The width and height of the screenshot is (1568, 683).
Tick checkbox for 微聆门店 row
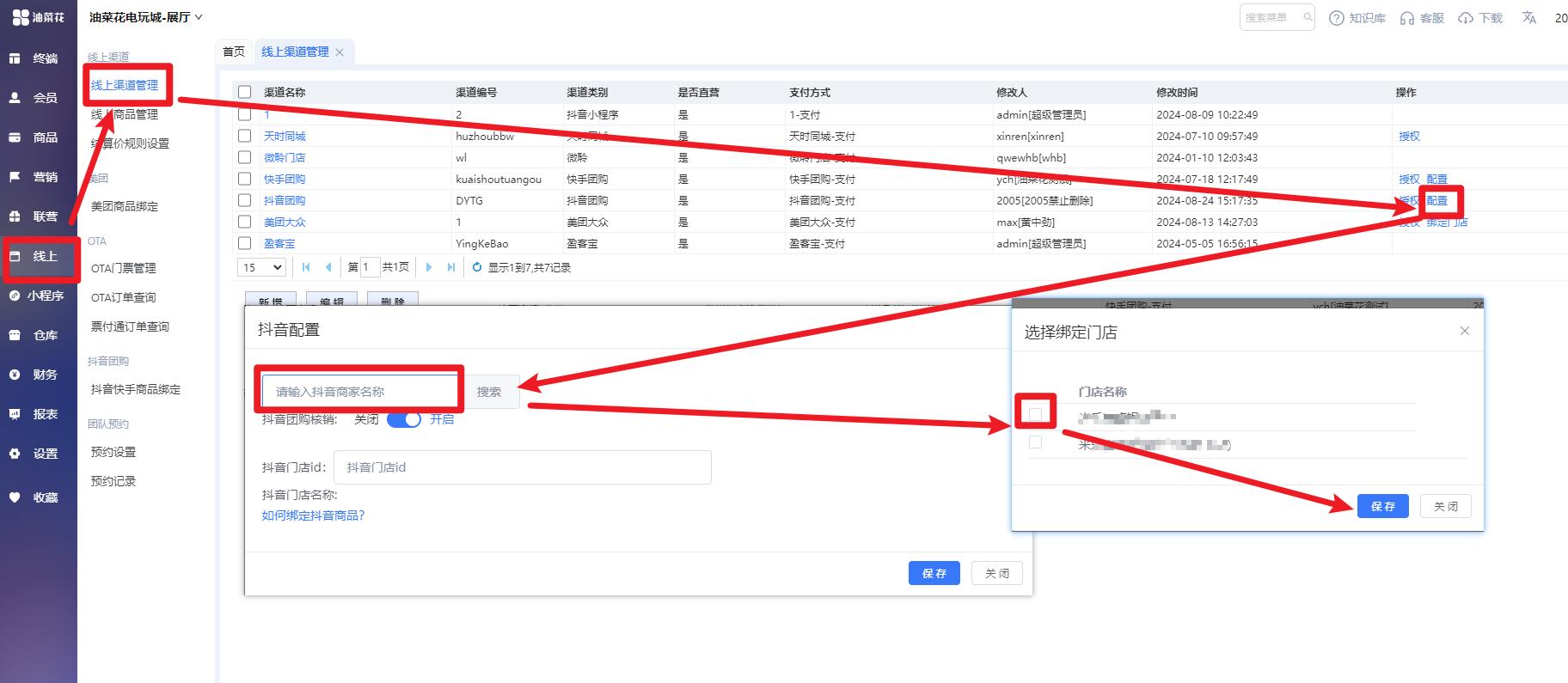245,157
